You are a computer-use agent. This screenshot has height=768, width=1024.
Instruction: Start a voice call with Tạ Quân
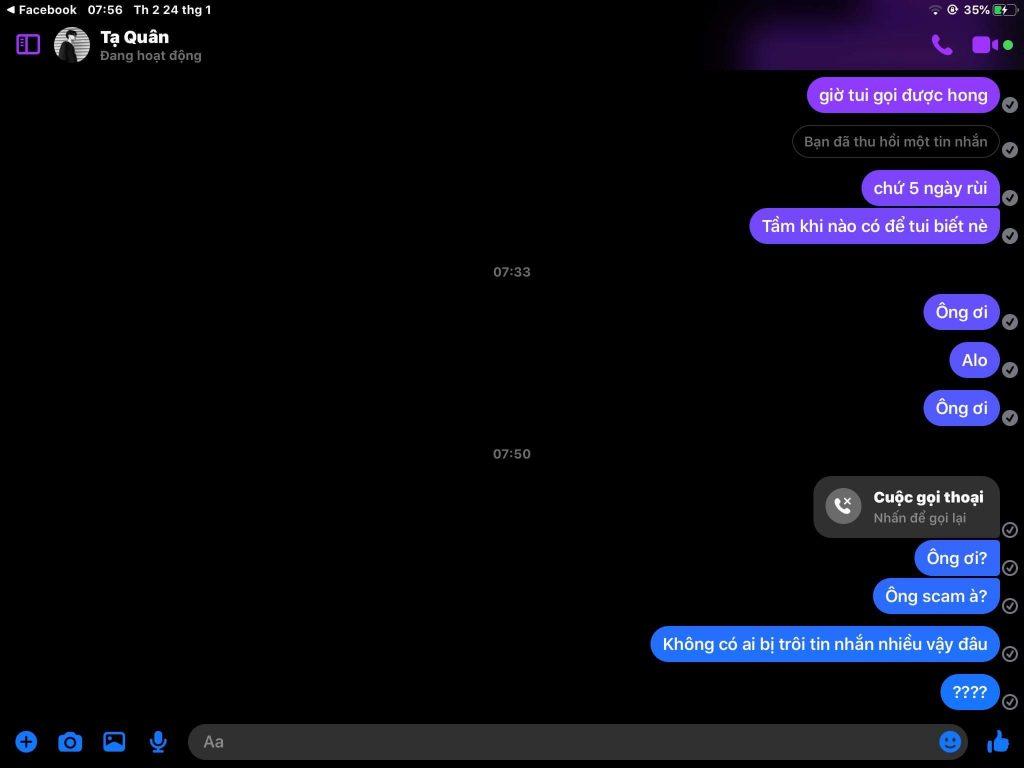click(x=941, y=45)
